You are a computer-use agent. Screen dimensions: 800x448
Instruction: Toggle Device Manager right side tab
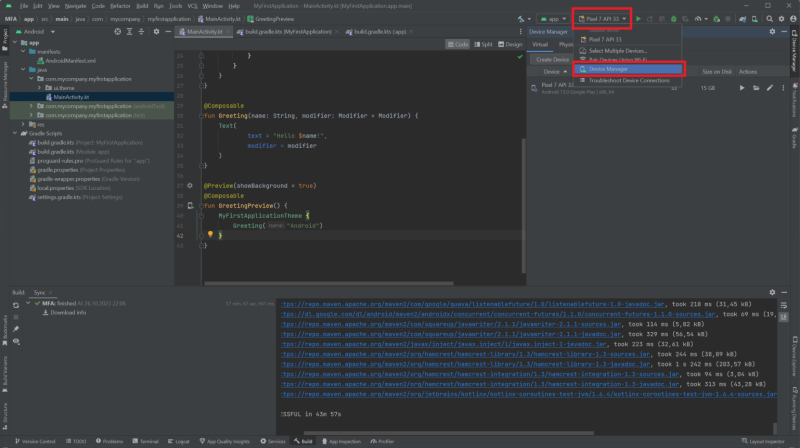[794, 52]
